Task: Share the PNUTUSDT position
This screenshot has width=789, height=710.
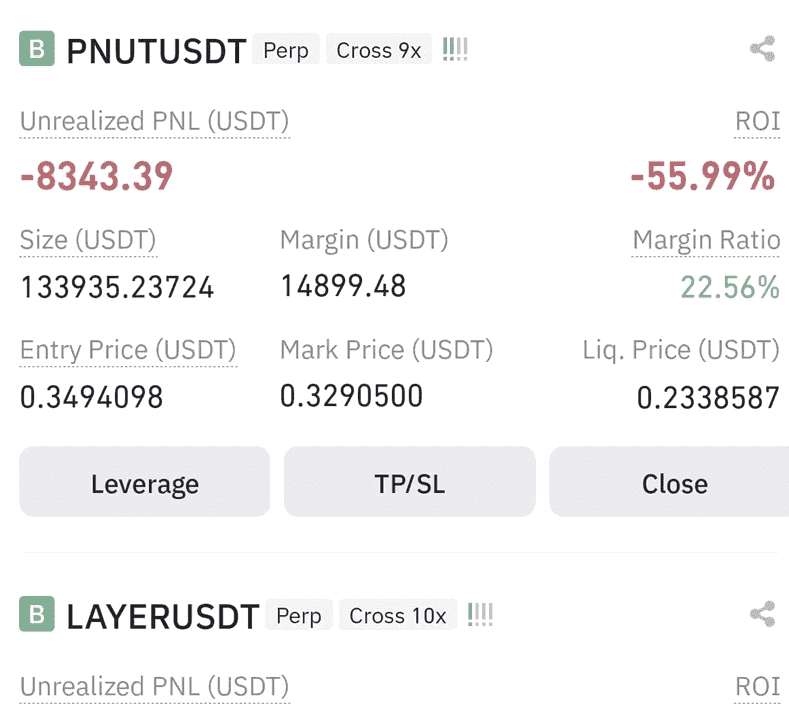Action: coord(762,49)
